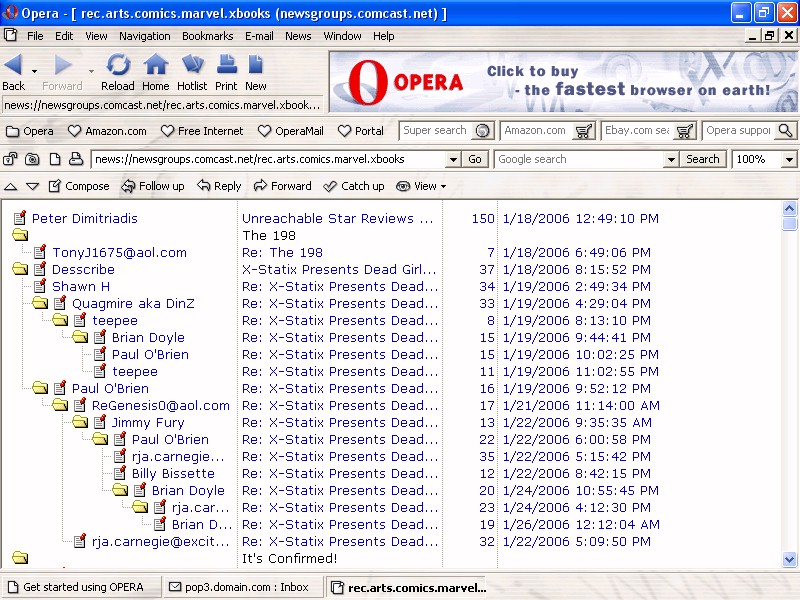Open the E-mail menu
Screen dimensions: 800x600
(x=259, y=36)
